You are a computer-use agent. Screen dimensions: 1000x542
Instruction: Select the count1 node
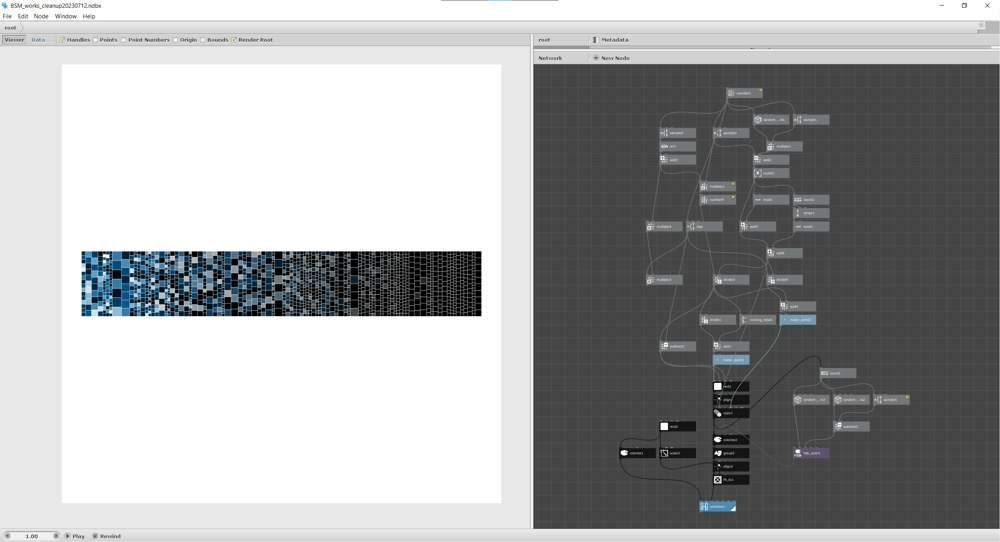[838, 374]
